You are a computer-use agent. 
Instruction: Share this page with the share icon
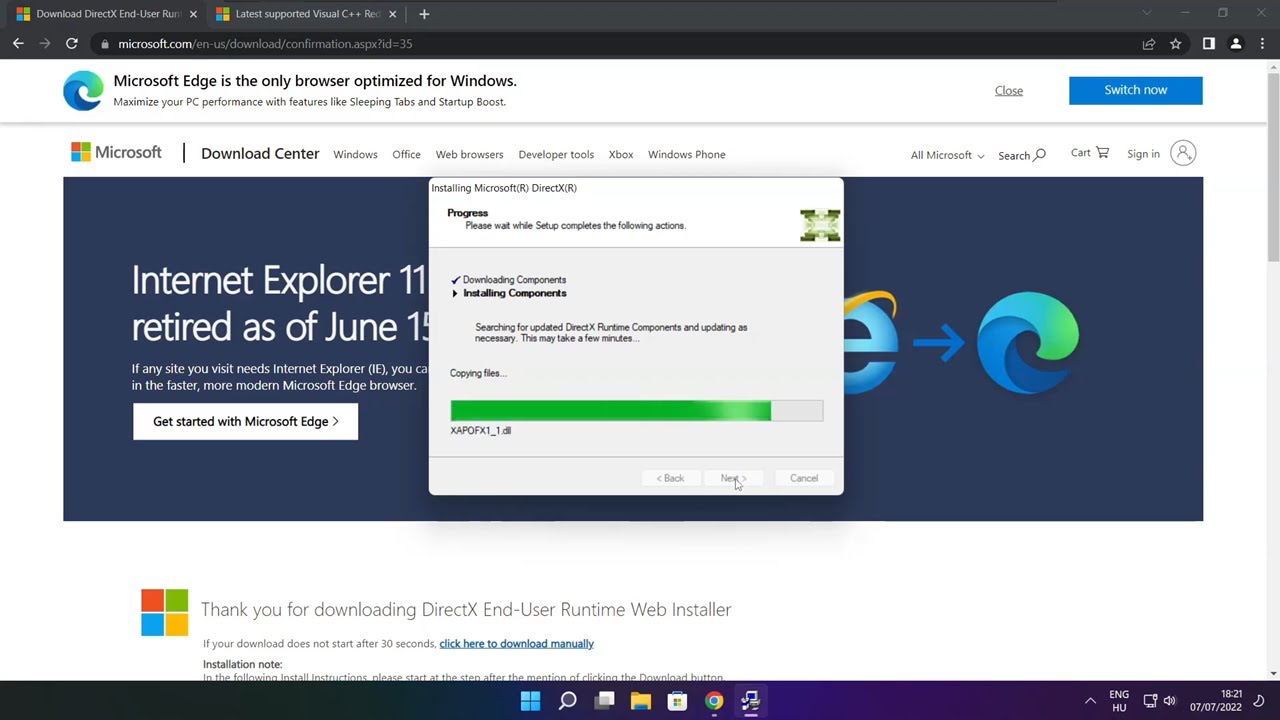point(1149,44)
